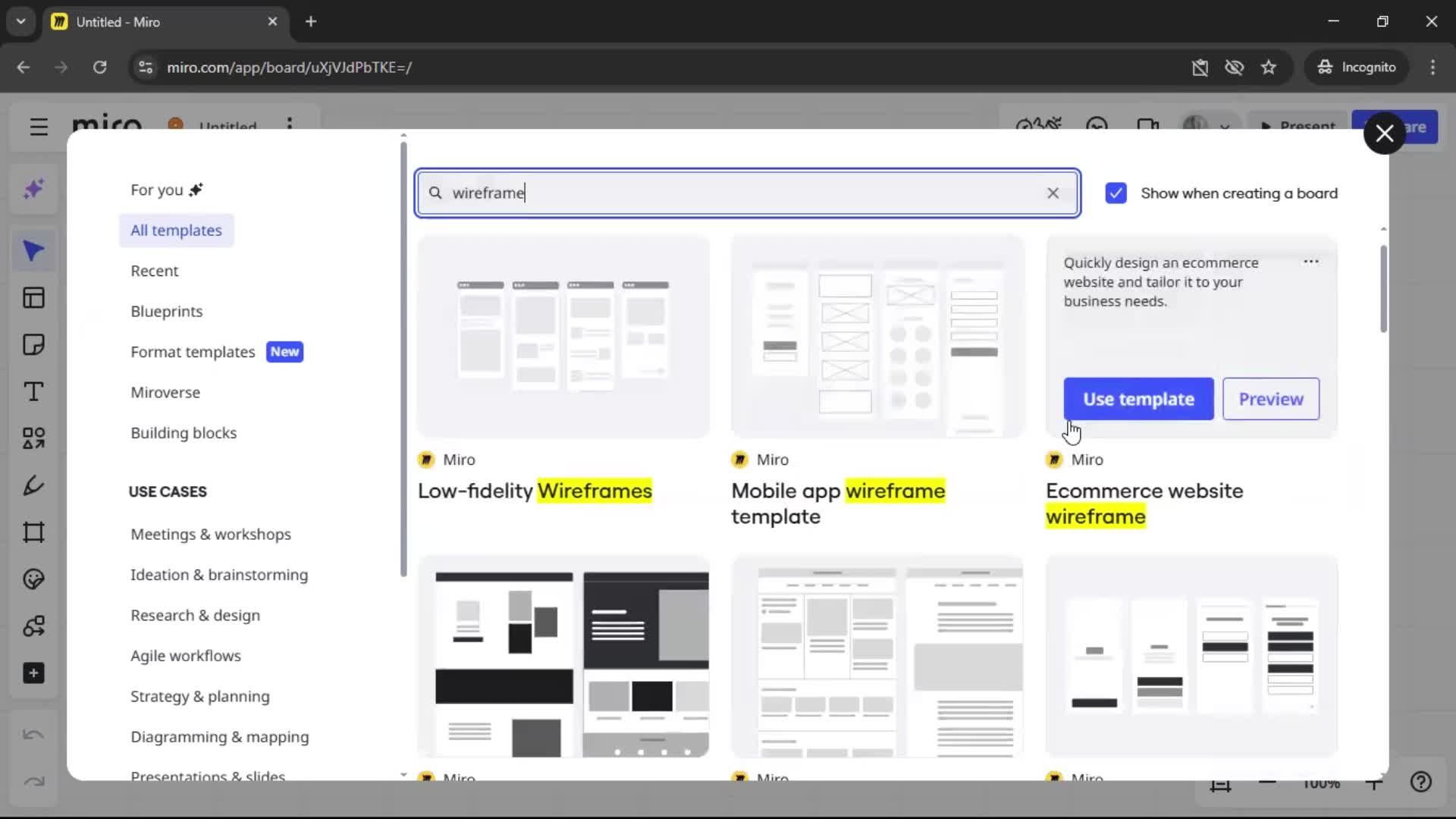Open the tab search dropdown arrow
This screenshot has width=1456, height=819.
coord(20,21)
